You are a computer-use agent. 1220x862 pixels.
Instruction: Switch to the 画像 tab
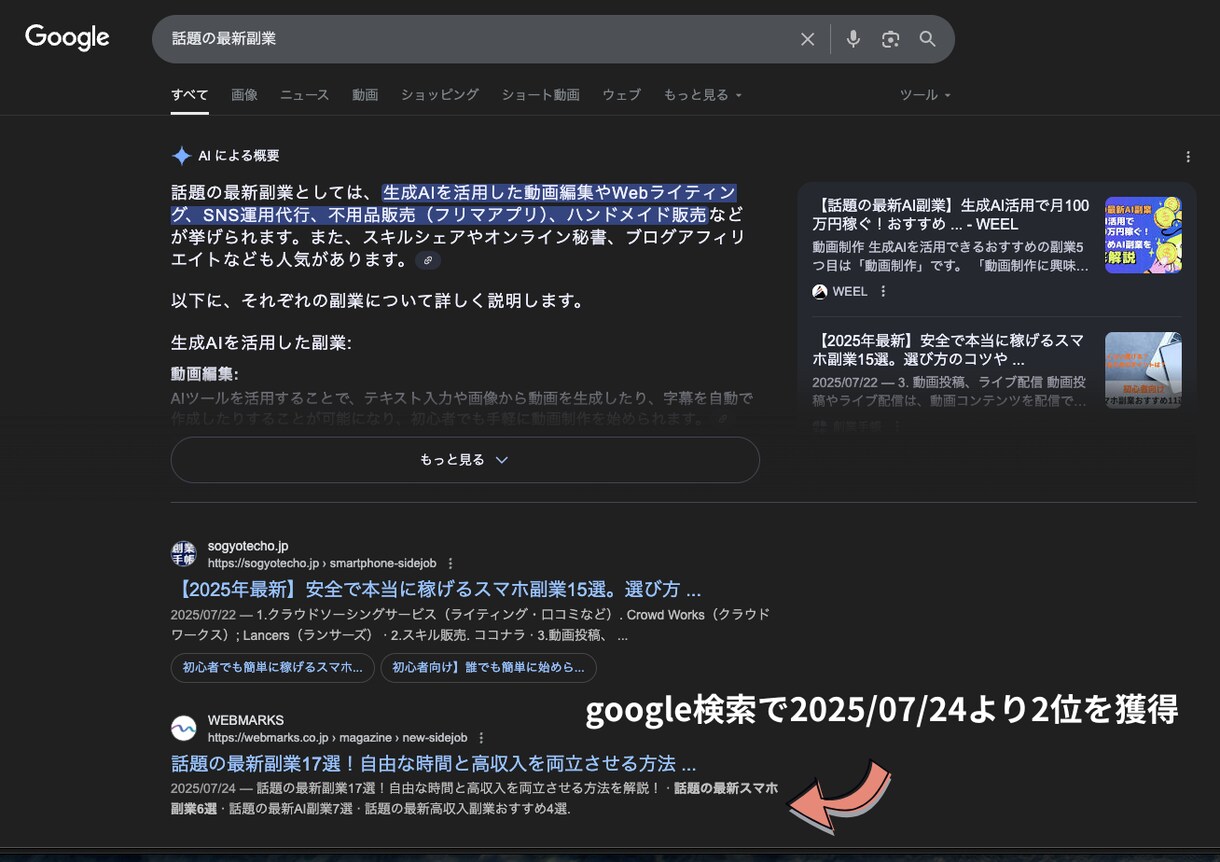(244, 95)
